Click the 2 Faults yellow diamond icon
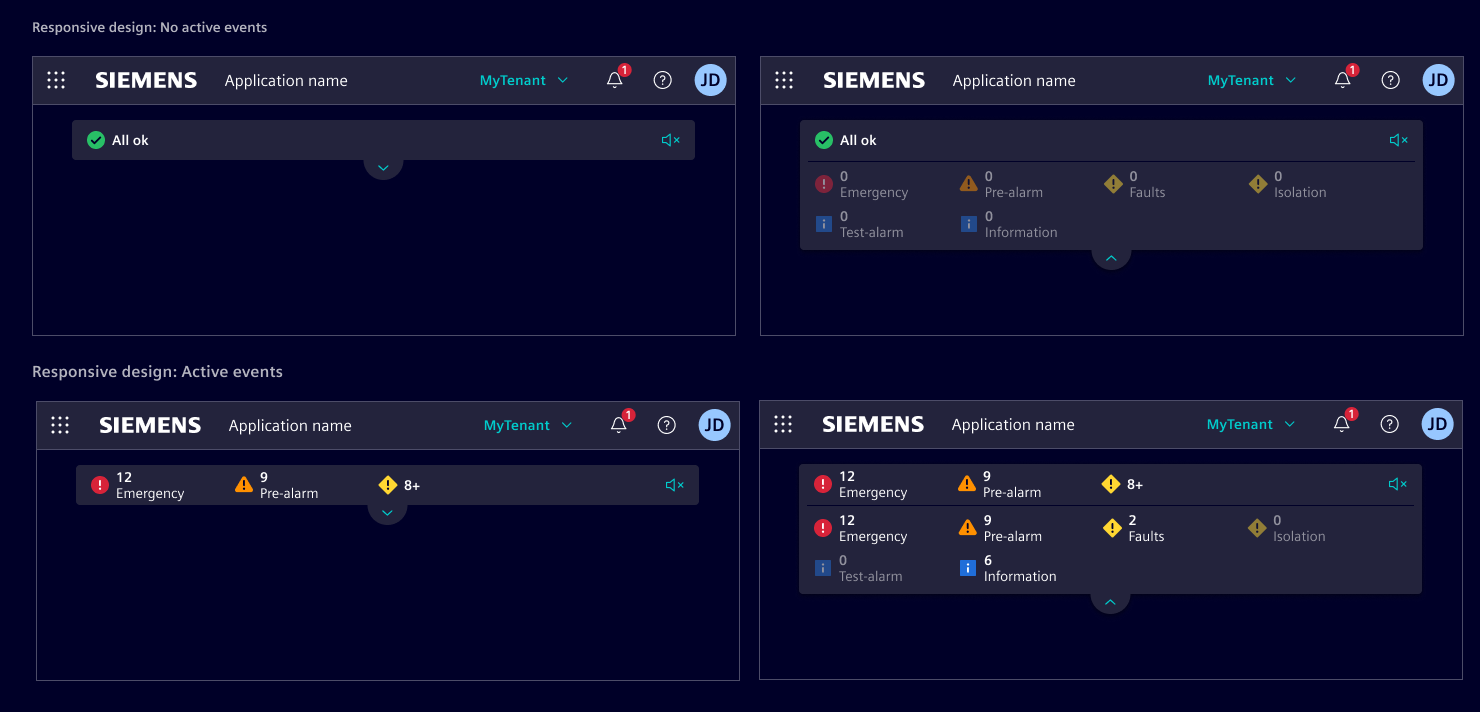The height and width of the screenshot is (712, 1480). tap(1112, 528)
